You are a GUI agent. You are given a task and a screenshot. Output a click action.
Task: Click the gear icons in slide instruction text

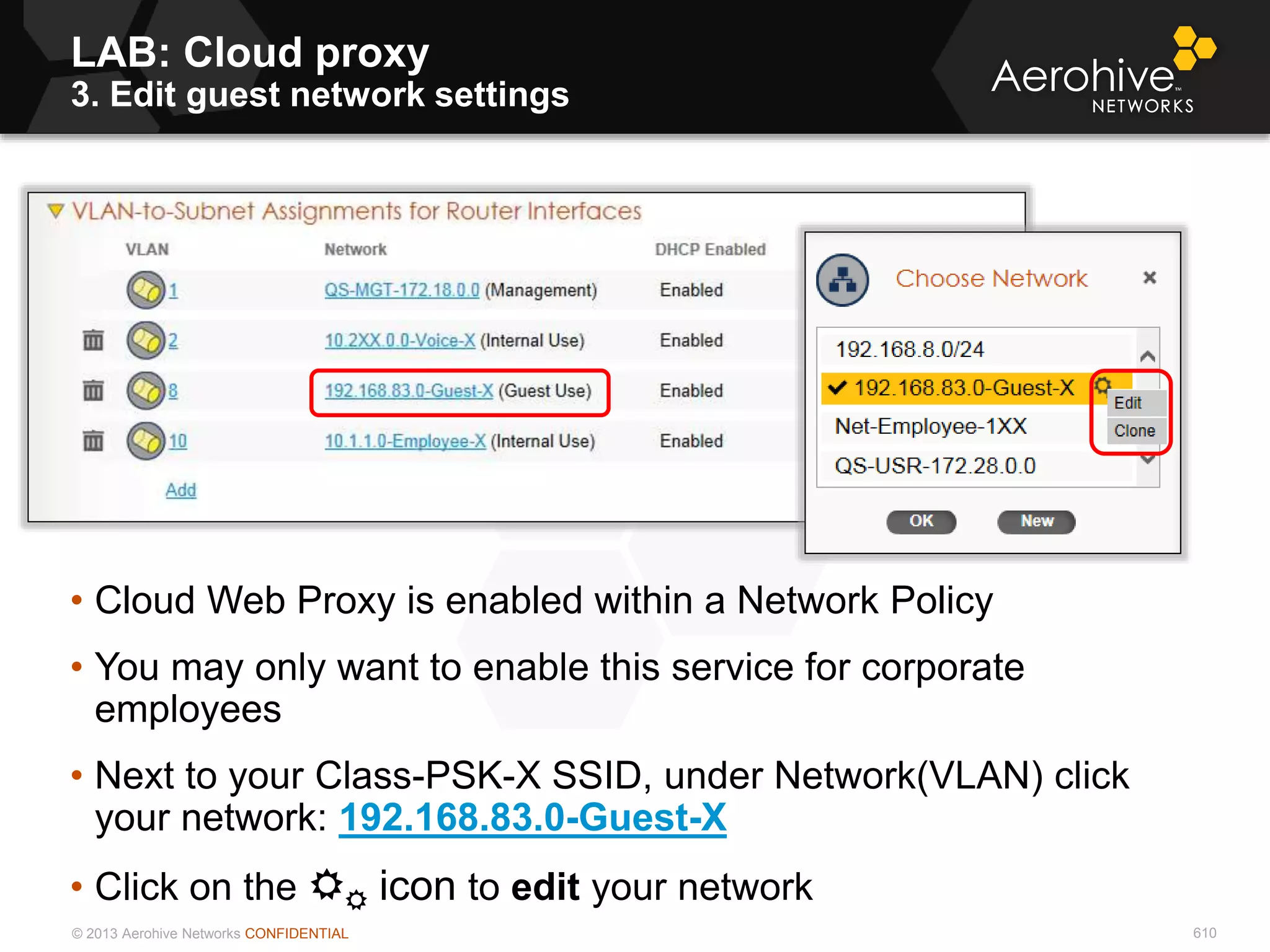click(x=339, y=890)
